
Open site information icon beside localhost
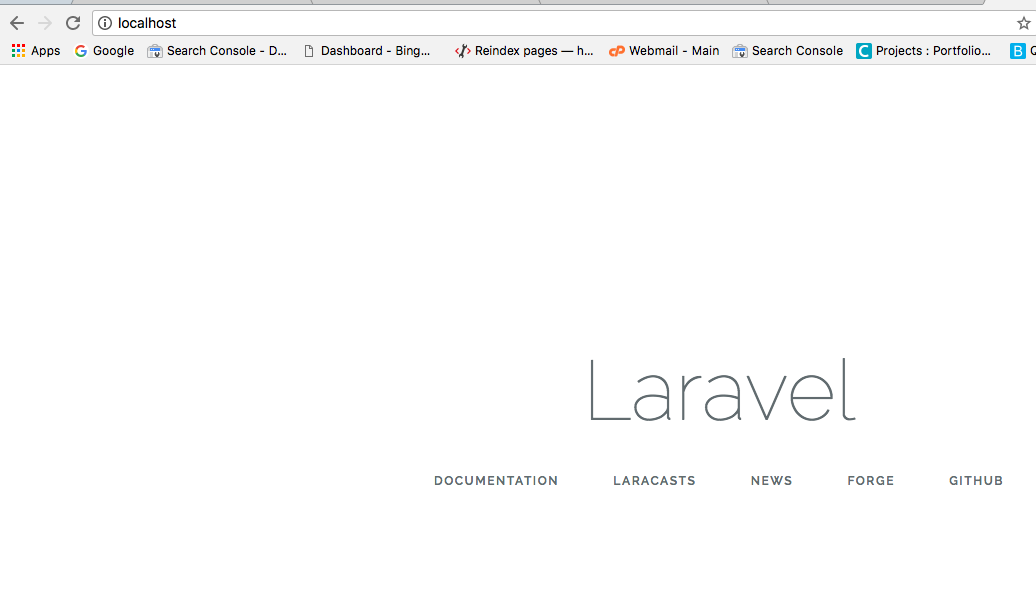click(105, 23)
